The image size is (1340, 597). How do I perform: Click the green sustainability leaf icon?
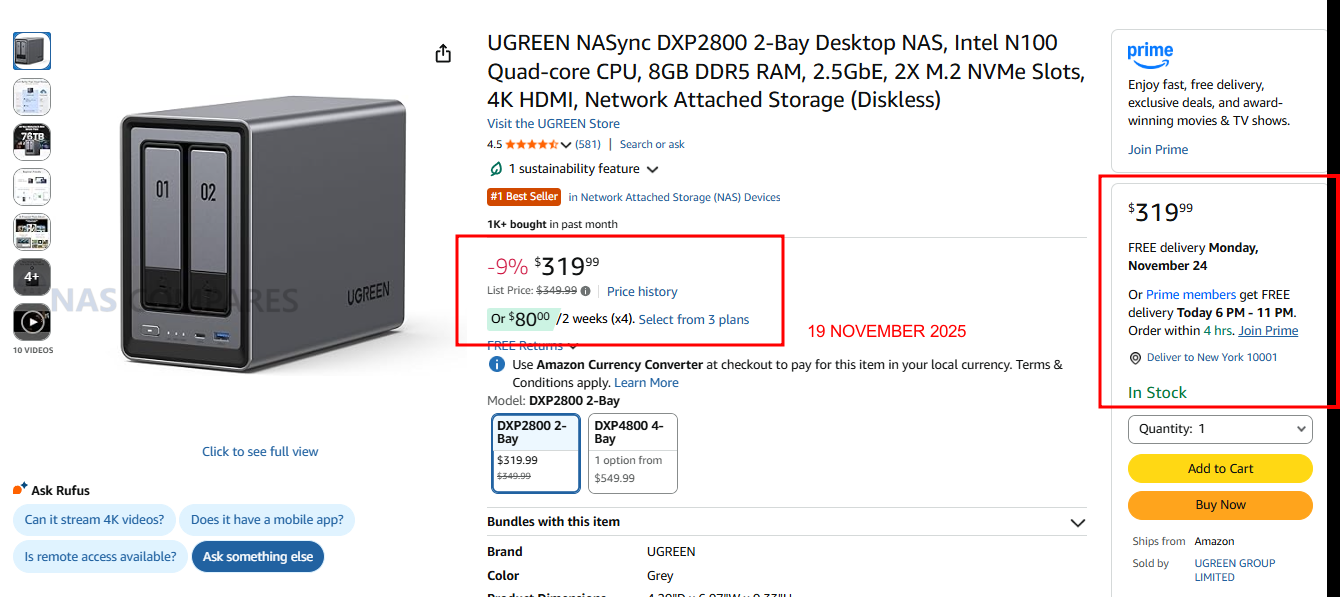496,169
